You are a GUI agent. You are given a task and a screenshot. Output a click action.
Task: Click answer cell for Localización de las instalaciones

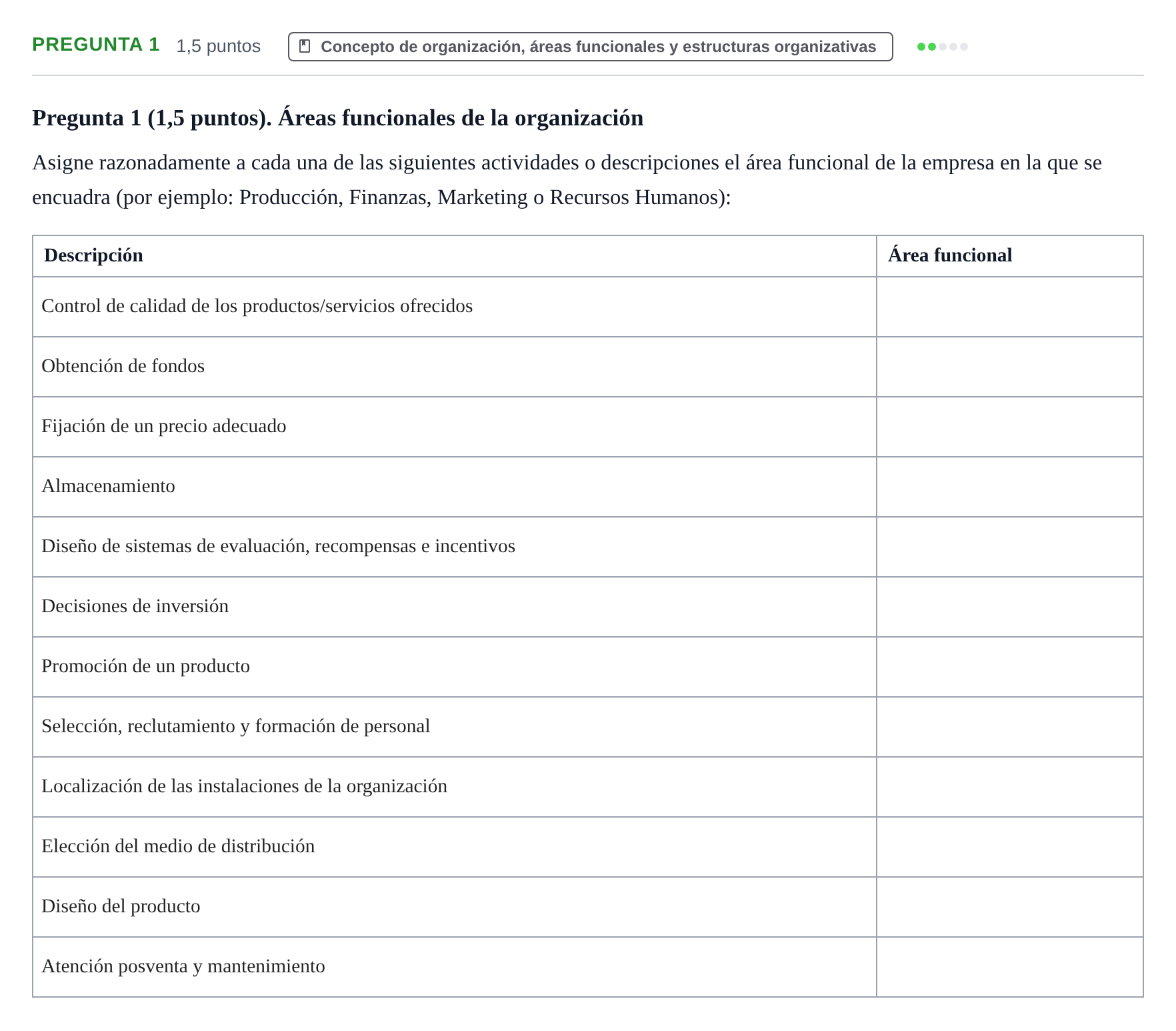click(1010, 787)
